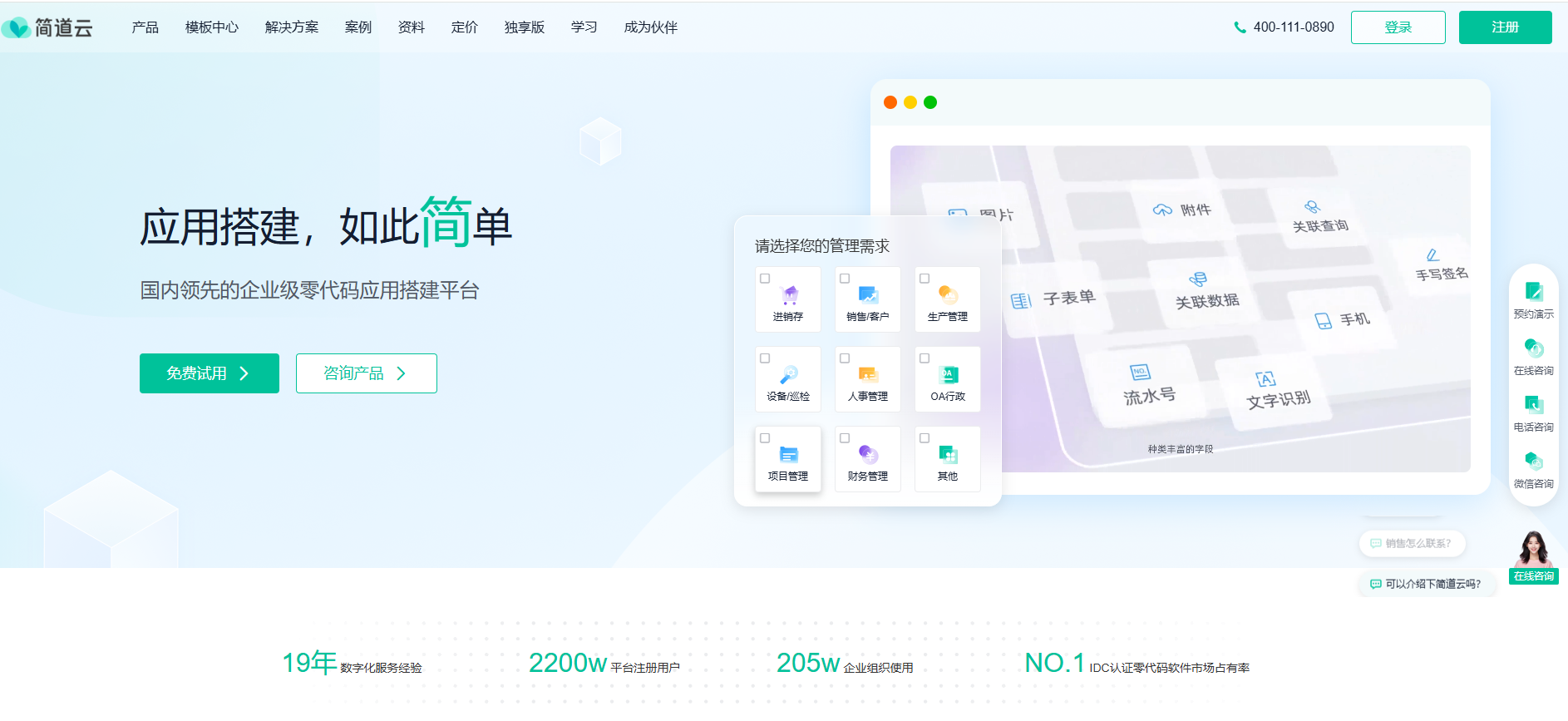Screen dimensions: 1568x721
Task: Click the 附件 cloud upload icon
Action: pyautogui.click(x=1162, y=210)
